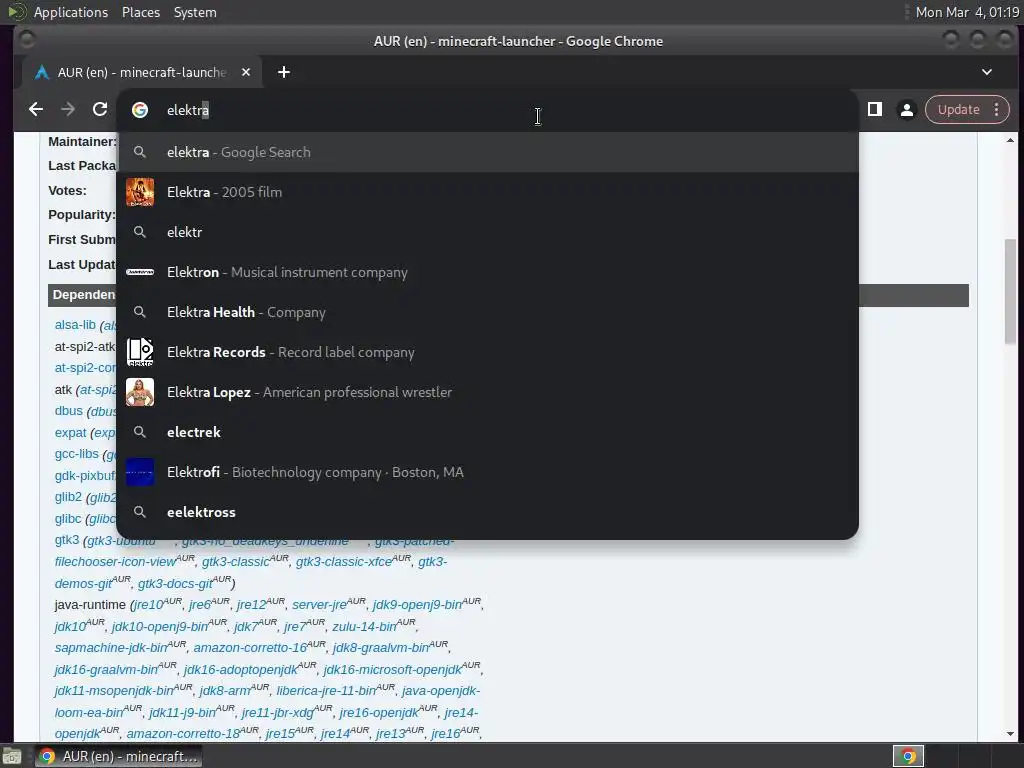Click the window menu button in title bar
Image resolution: width=1024 pixels, height=768 pixels.
(x=27, y=40)
